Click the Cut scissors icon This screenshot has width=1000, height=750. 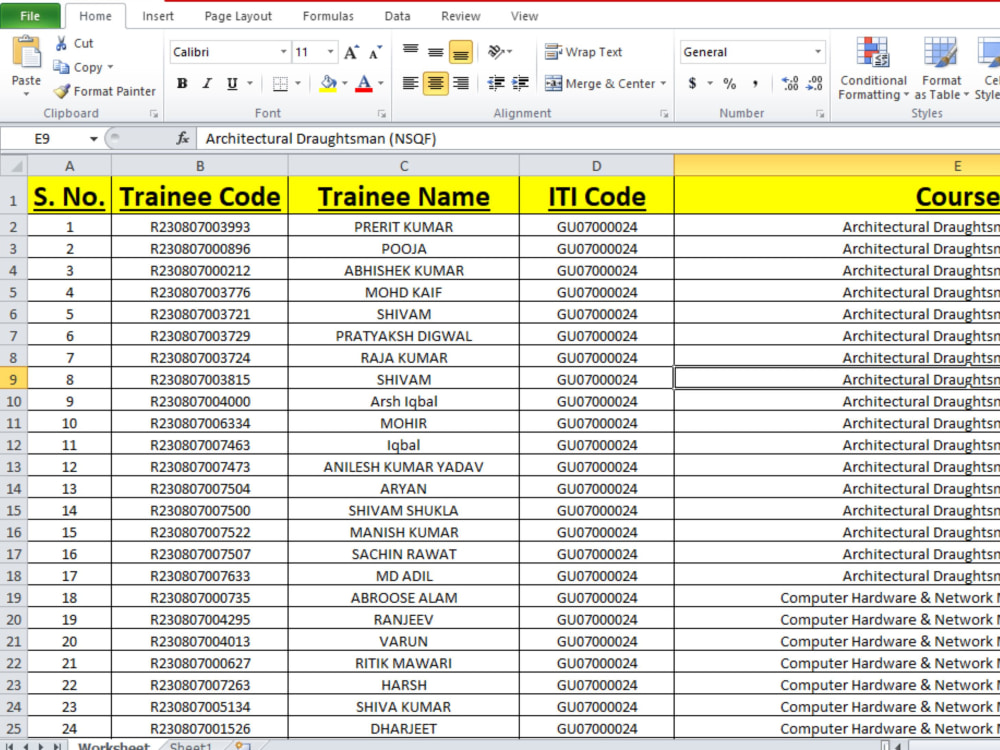pos(61,43)
